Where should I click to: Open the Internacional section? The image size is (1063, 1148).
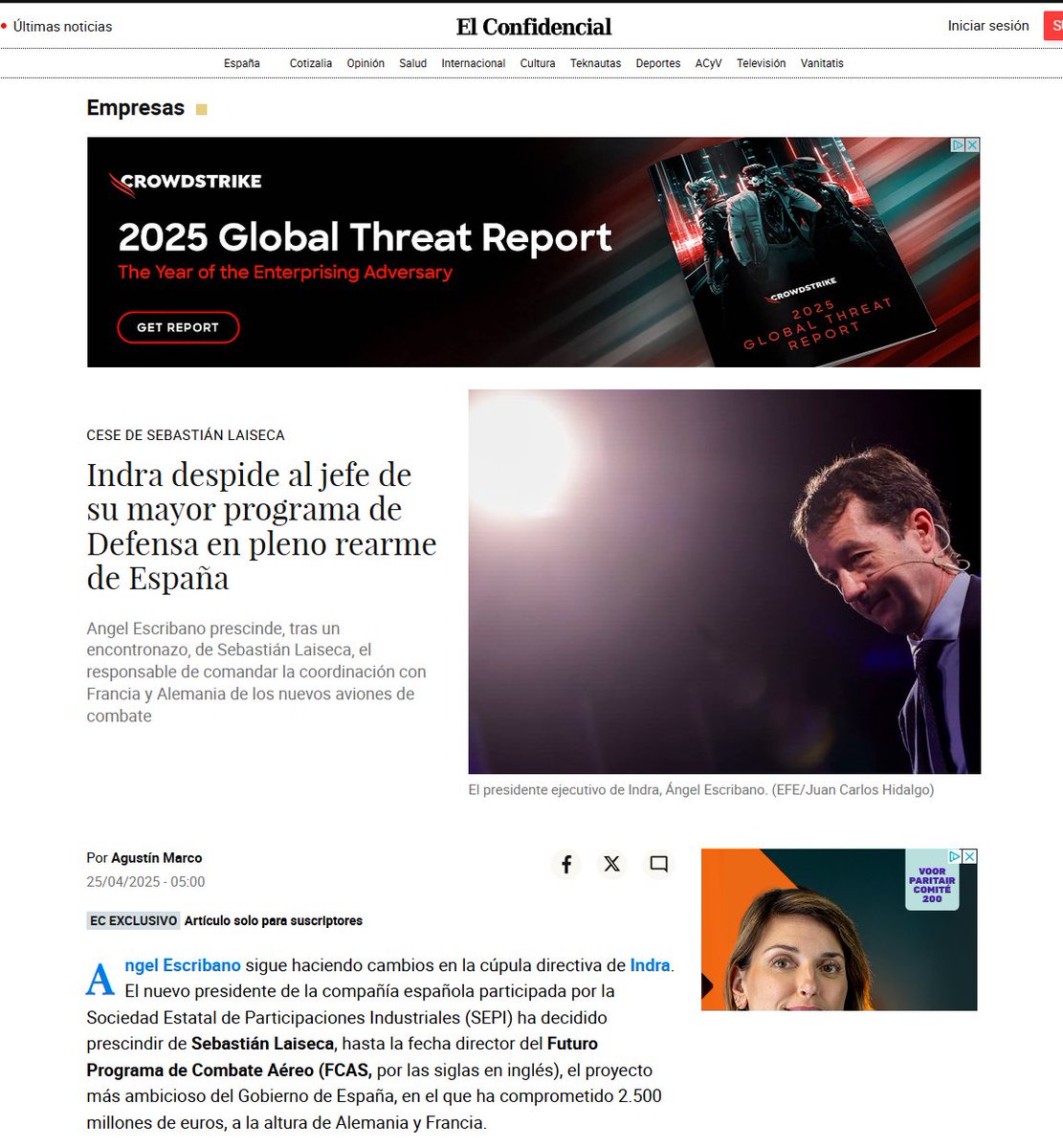coord(474,63)
